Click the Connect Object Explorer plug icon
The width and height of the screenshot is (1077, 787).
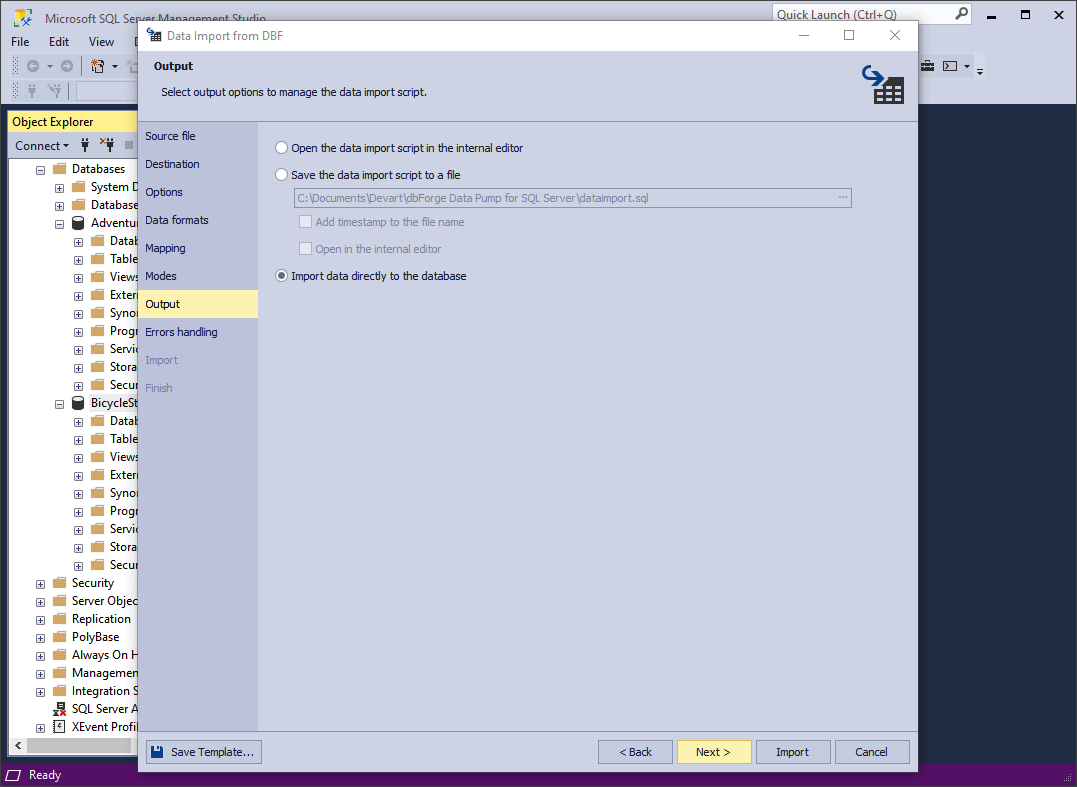85,145
